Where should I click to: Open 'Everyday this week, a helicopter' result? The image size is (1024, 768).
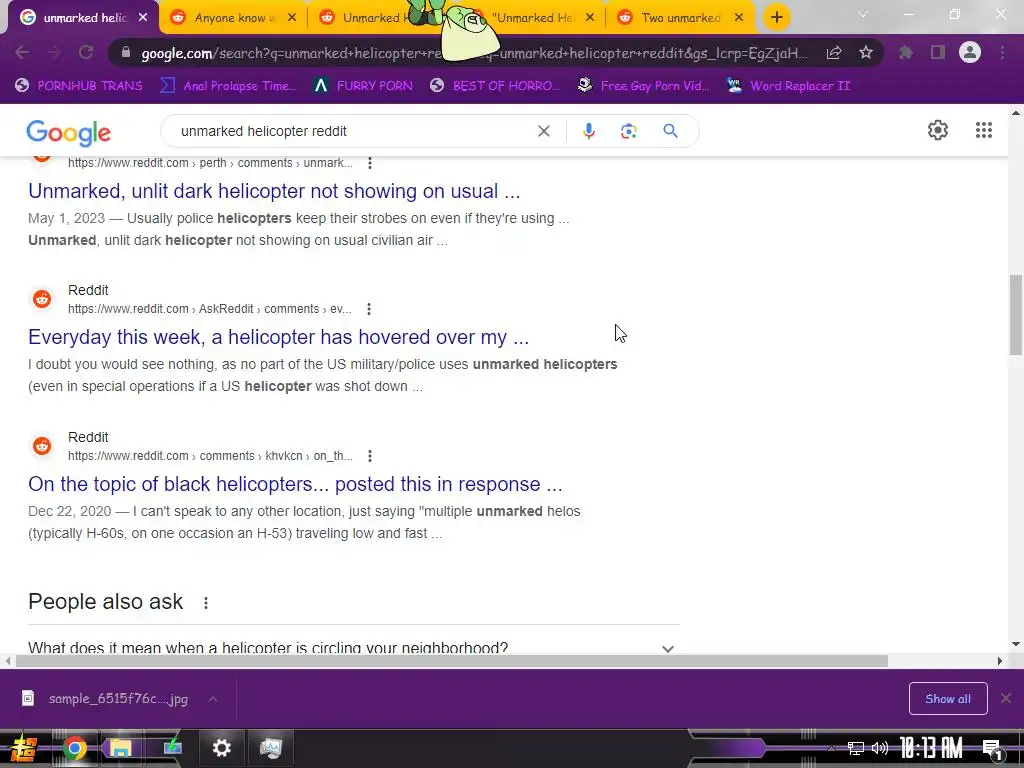(278, 337)
